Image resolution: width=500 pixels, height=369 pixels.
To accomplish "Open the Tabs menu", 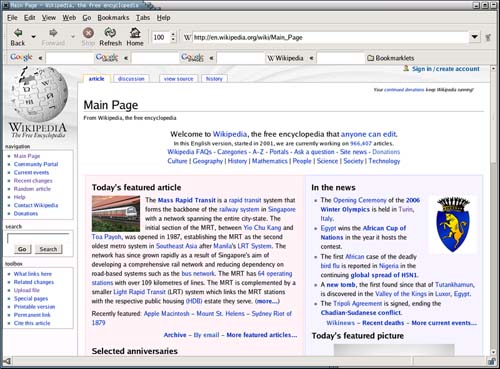I will click(x=143, y=18).
